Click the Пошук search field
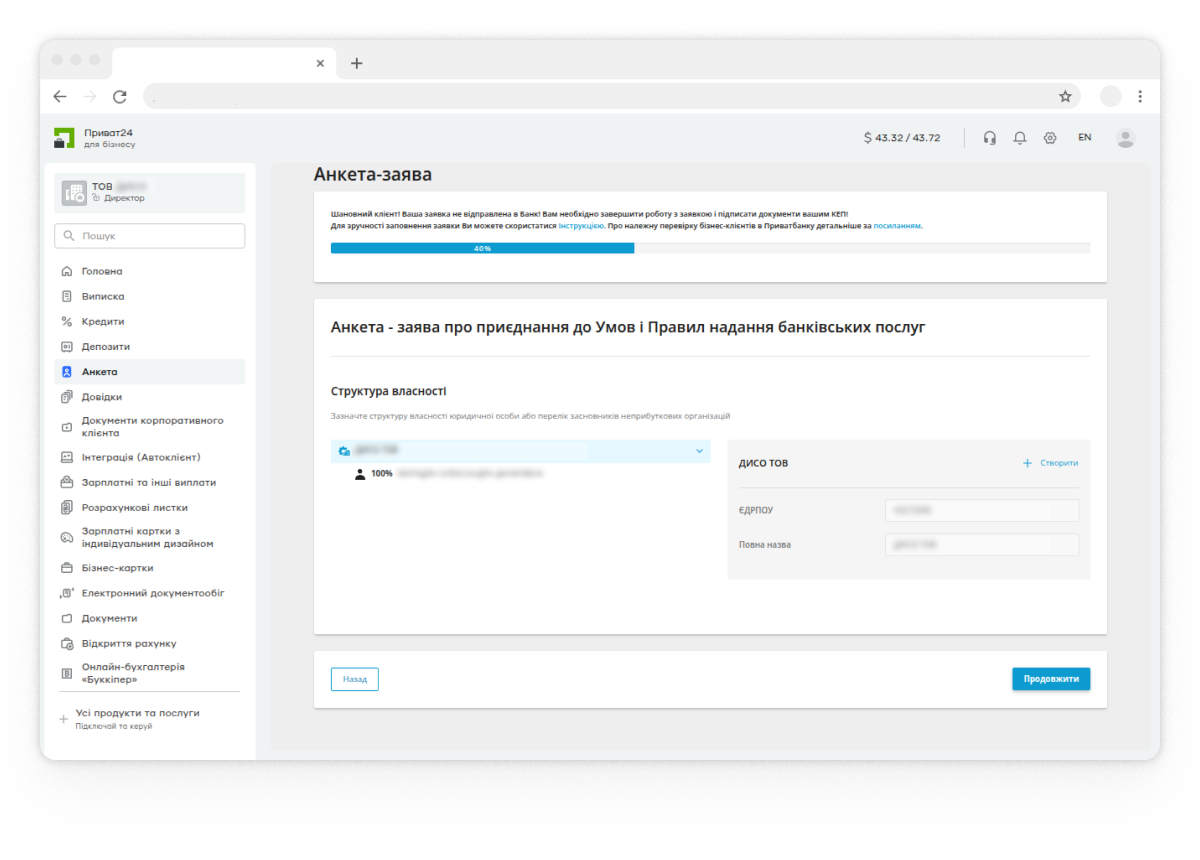1200x860 pixels. pos(150,236)
